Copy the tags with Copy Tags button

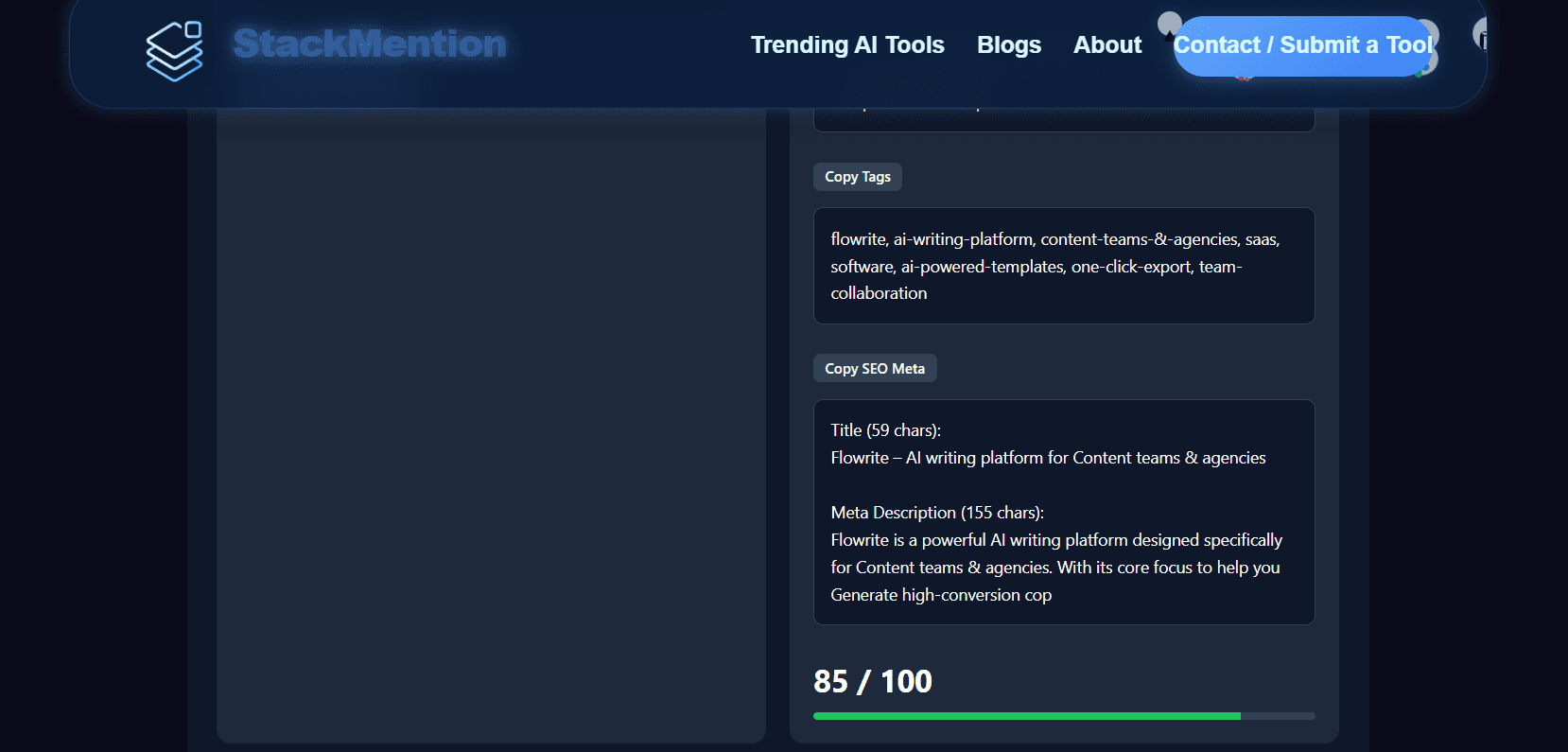coord(858,177)
